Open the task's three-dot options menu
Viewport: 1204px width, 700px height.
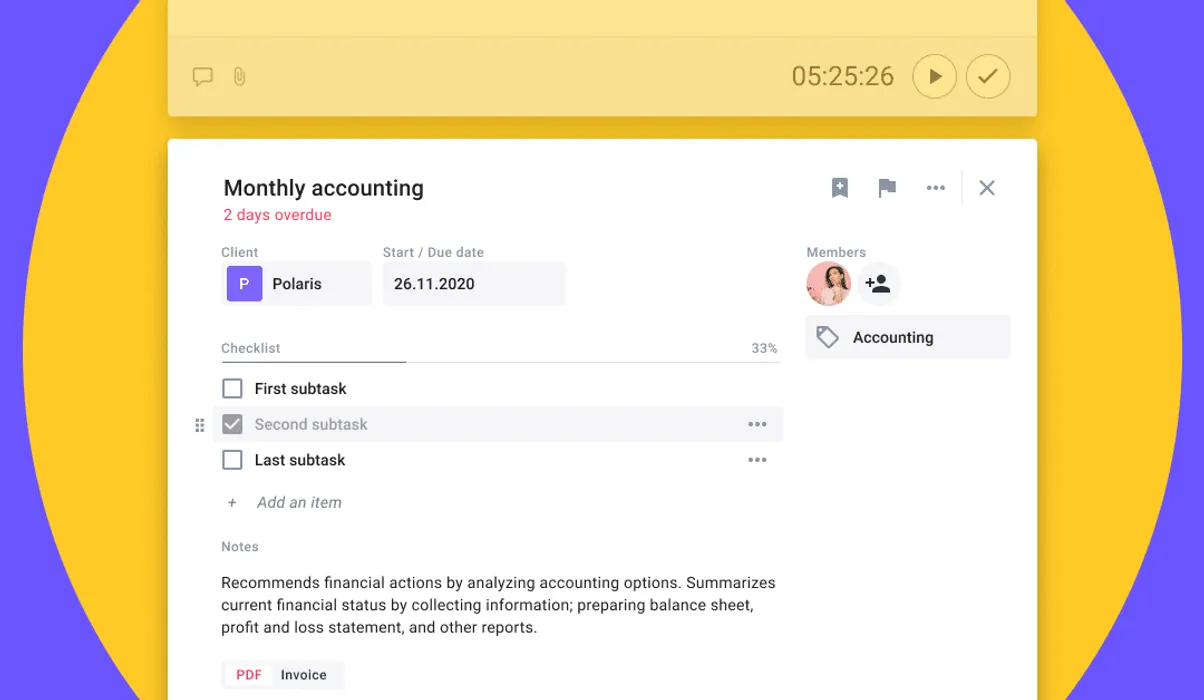(x=935, y=188)
